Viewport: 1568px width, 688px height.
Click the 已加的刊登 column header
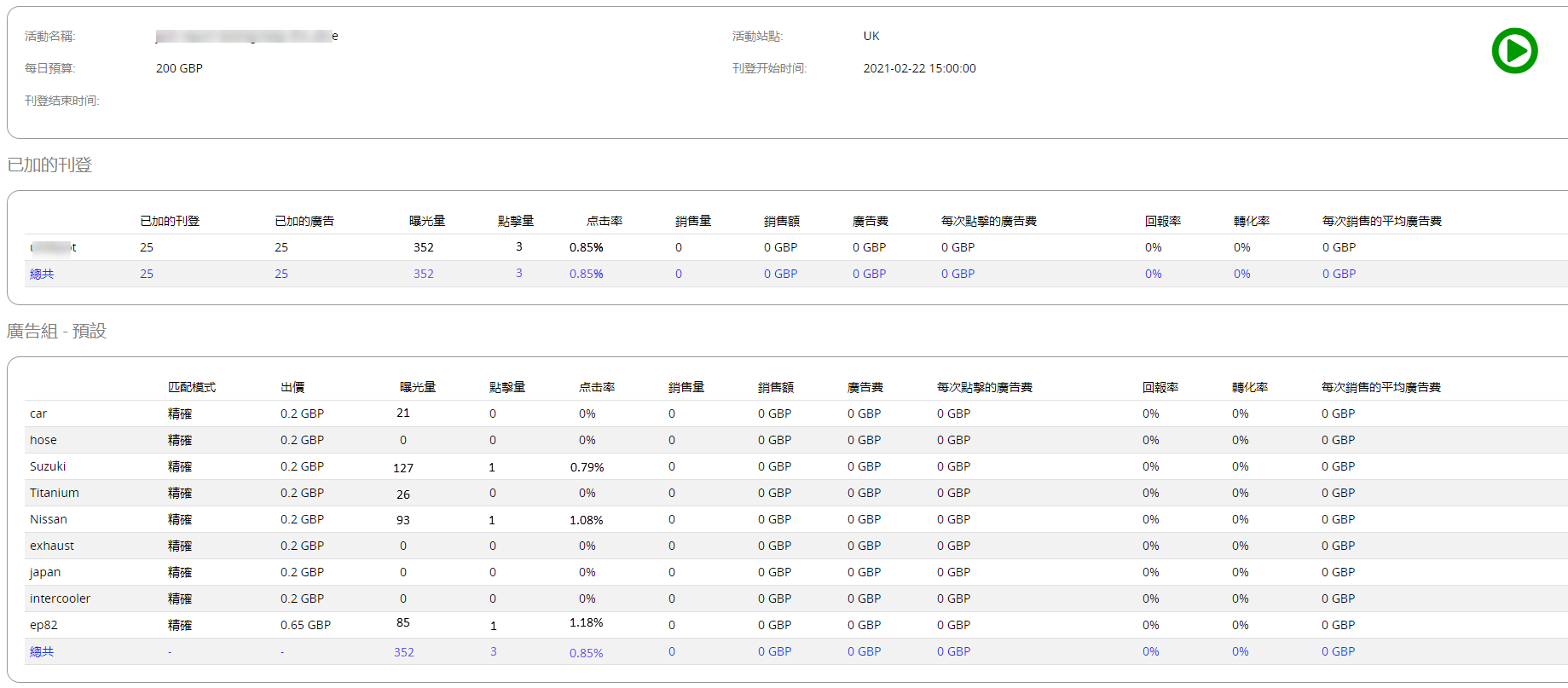[x=170, y=221]
